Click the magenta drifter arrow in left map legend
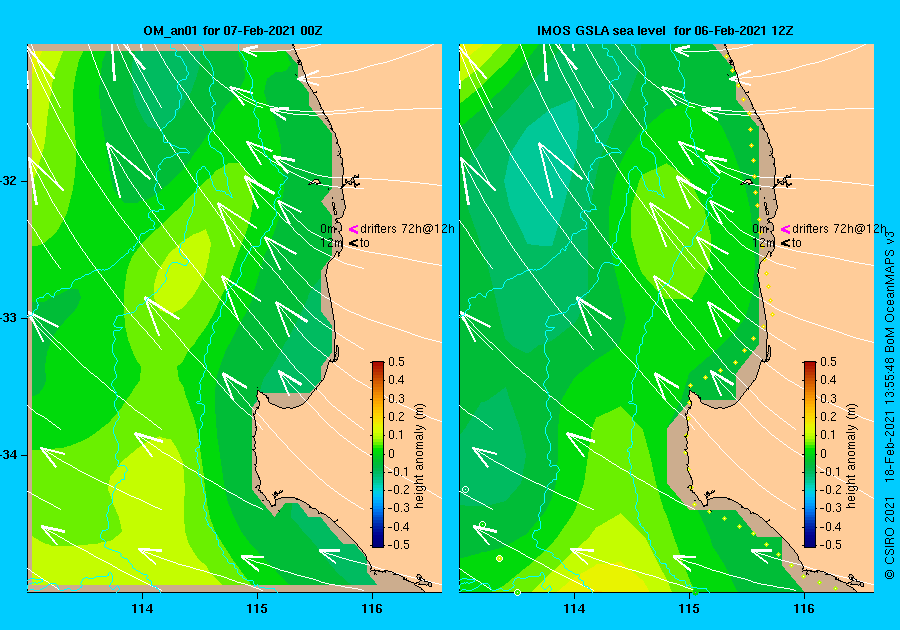The image size is (900, 630). pos(354,230)
